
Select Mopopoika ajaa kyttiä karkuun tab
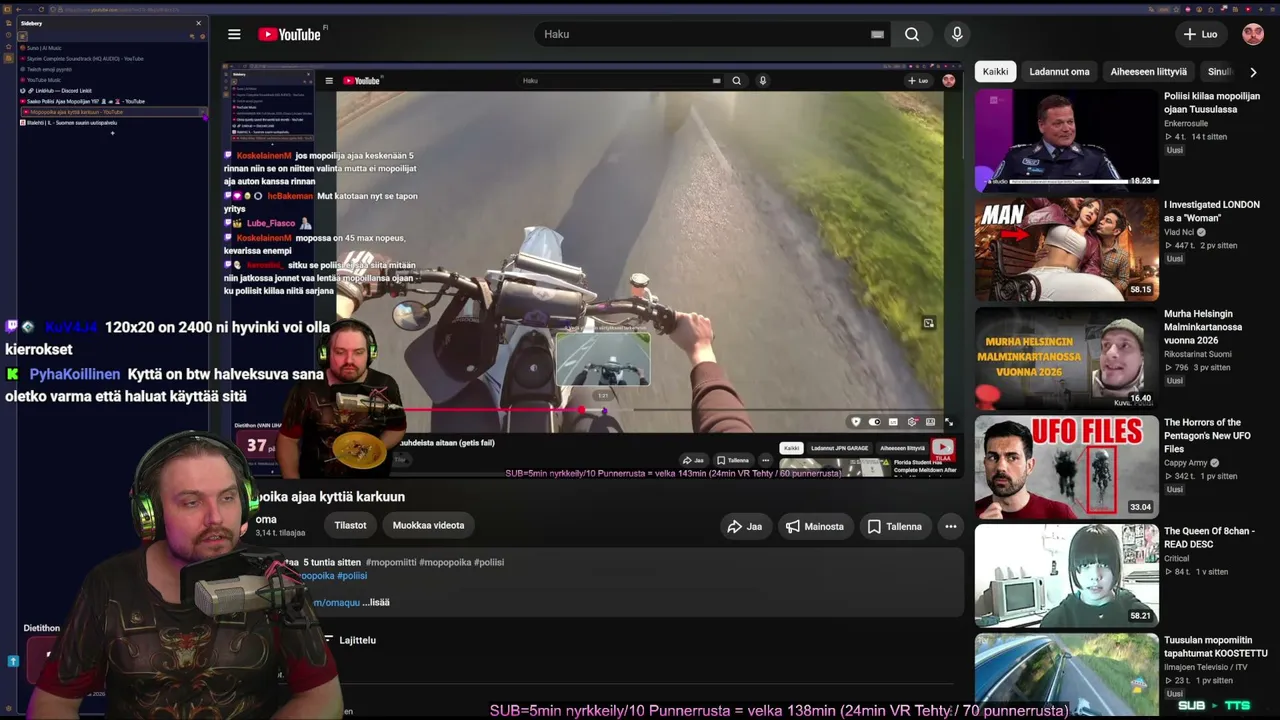coord(112,112)
